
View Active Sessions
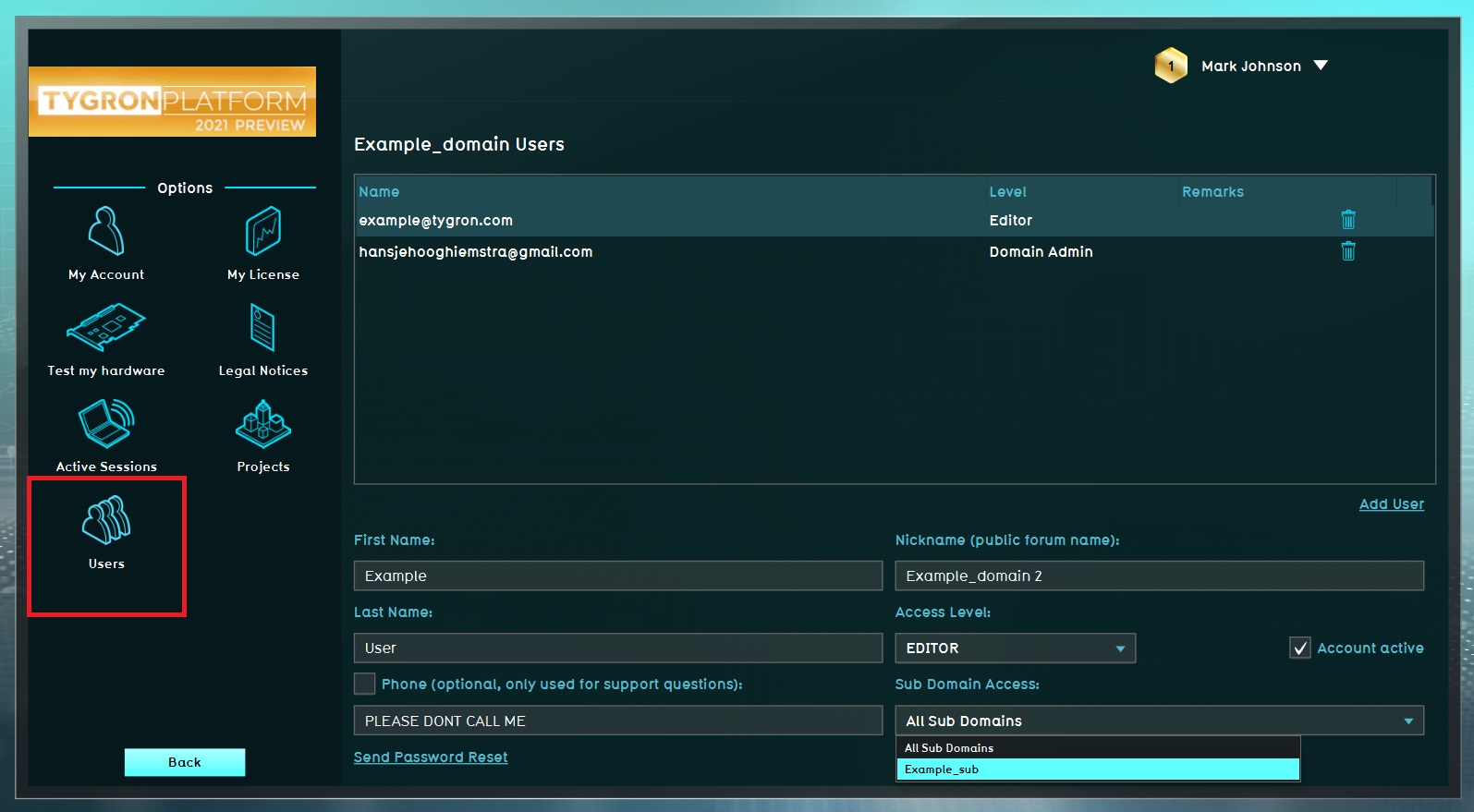coord(106,424)
